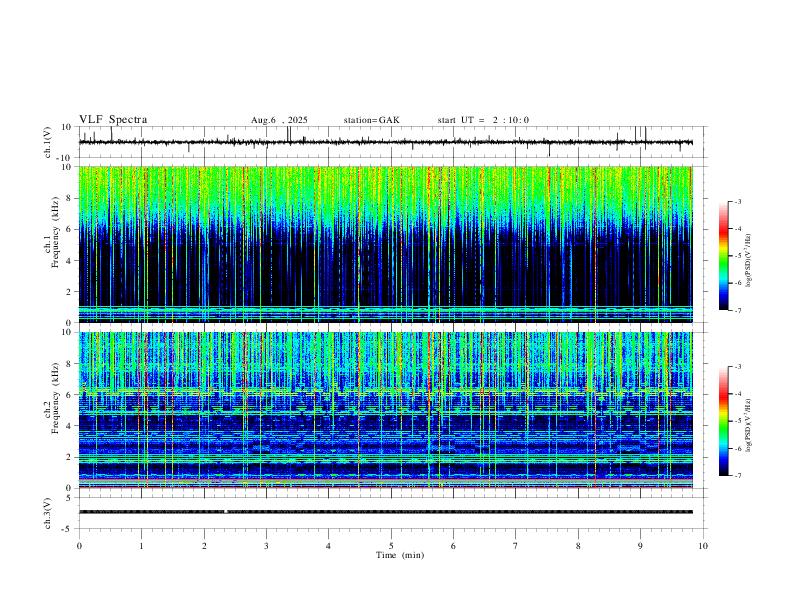The width and height of the screenshot is (792, 612).
Task: Click the "-6" tick on ch.1 color bar
Action: tap(737, 283)
